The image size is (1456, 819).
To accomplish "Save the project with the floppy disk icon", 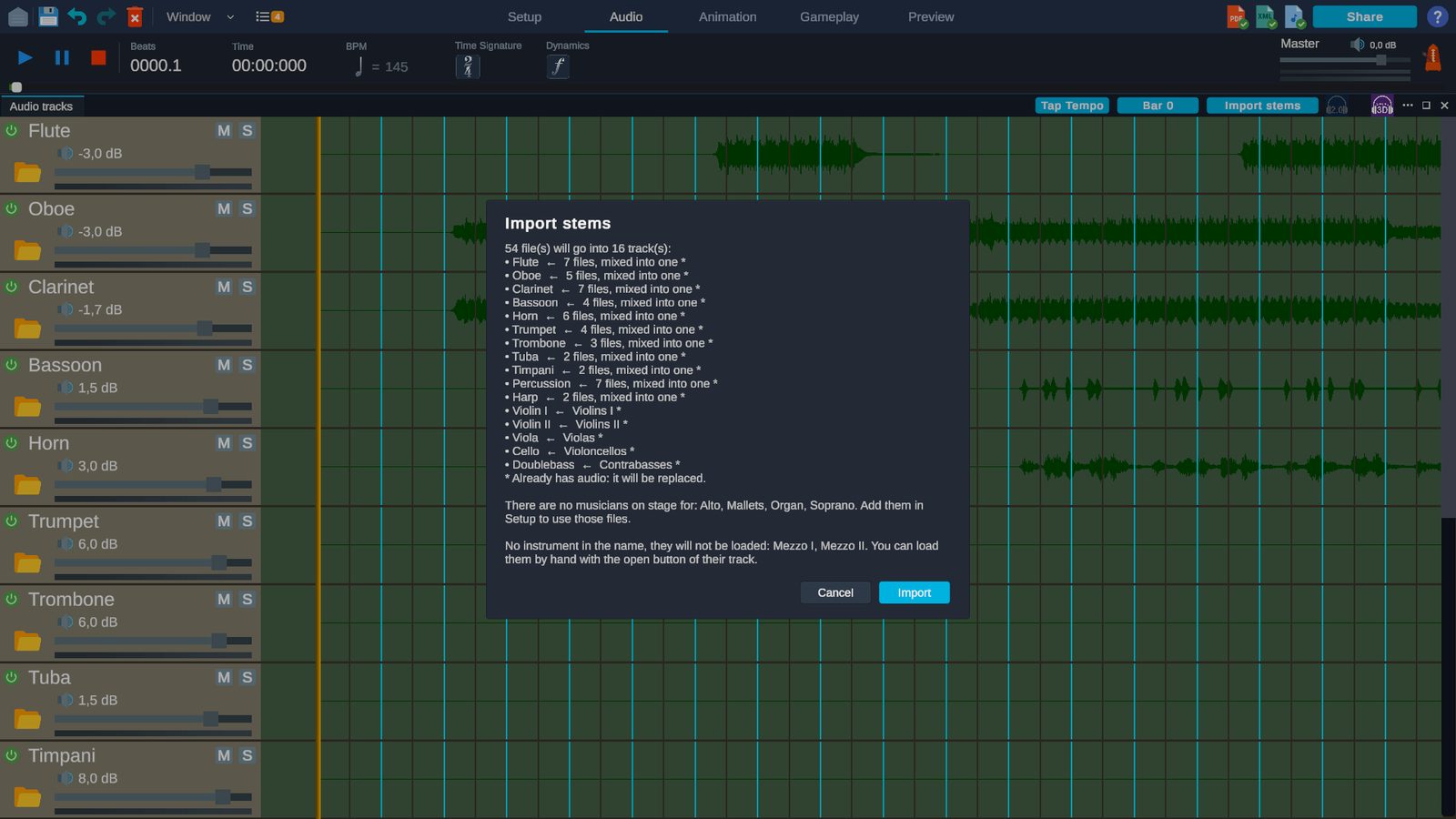I will click(x=48, y=16).
